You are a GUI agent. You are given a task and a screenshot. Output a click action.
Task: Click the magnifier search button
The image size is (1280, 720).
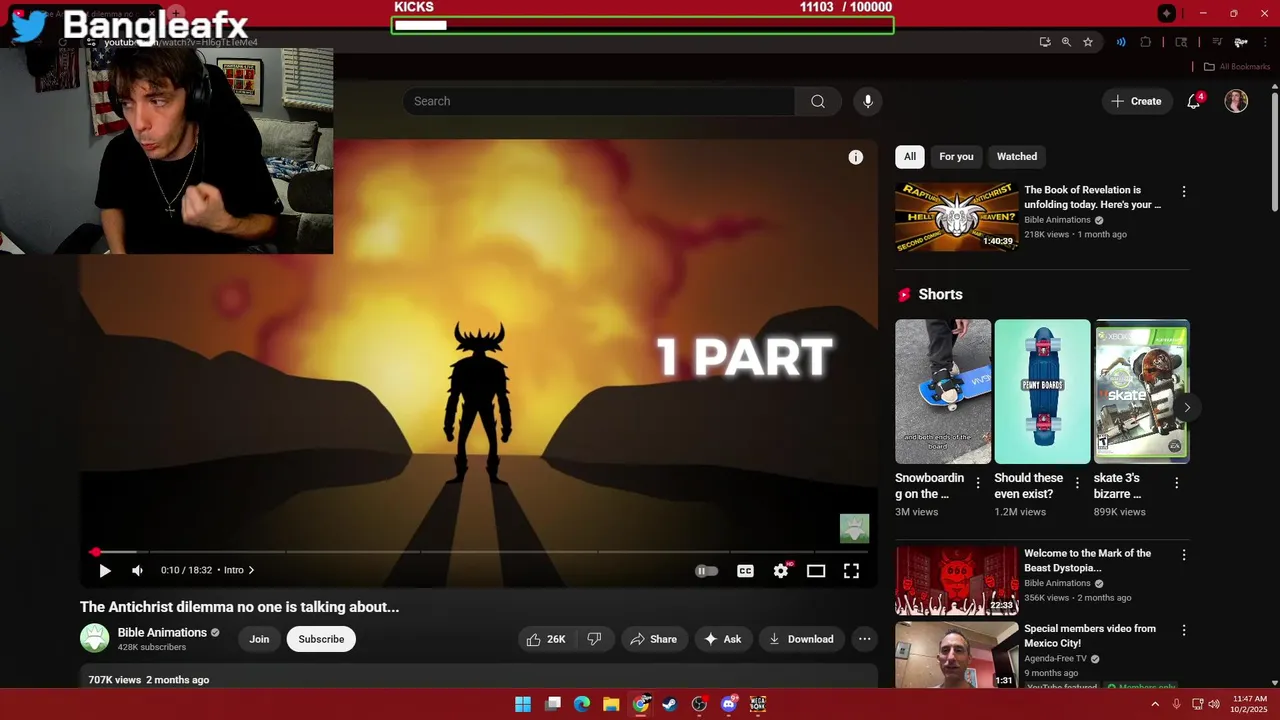[818, 101]
